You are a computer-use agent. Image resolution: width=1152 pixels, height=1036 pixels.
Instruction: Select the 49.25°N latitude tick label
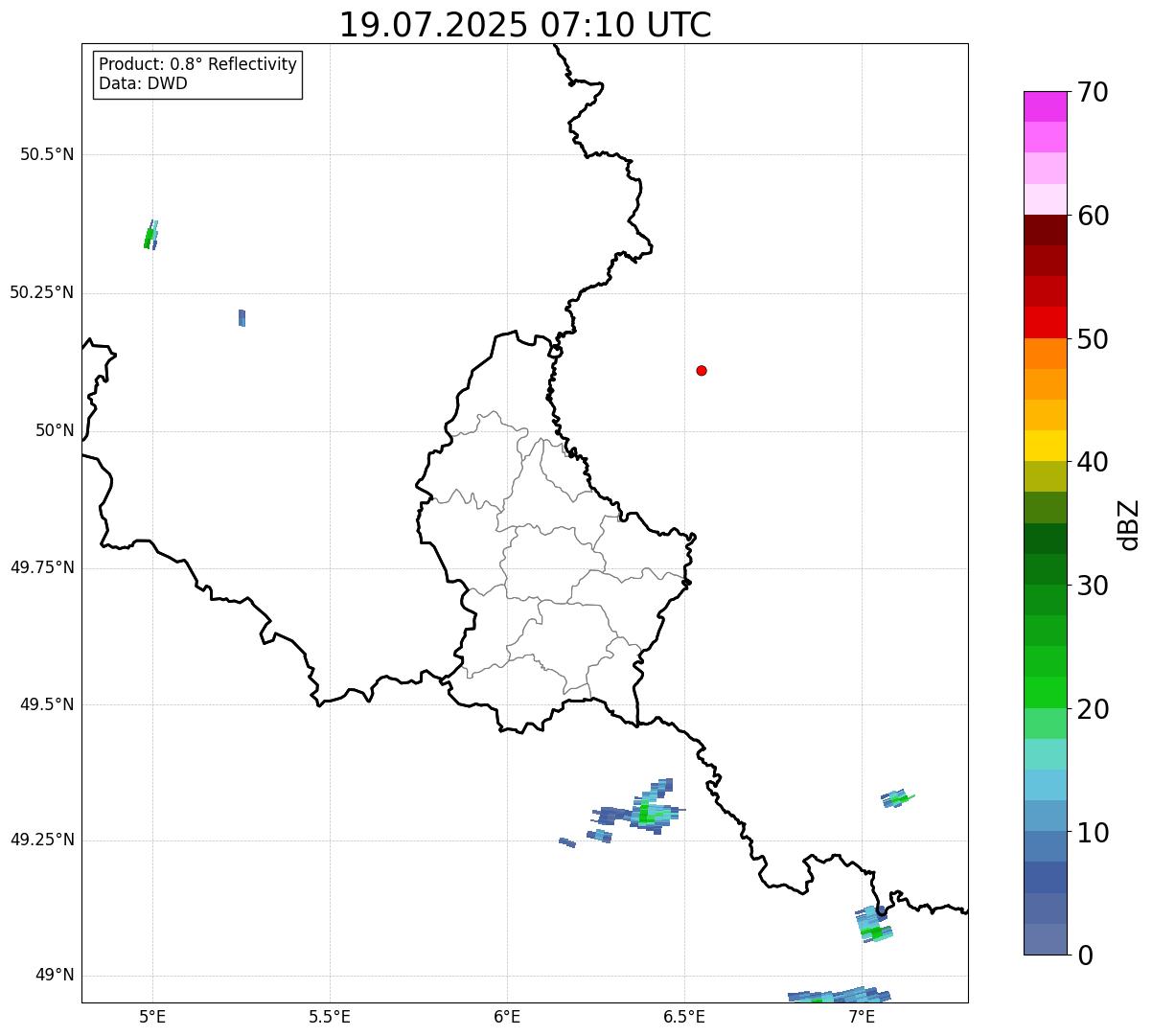tap(42, 840)
